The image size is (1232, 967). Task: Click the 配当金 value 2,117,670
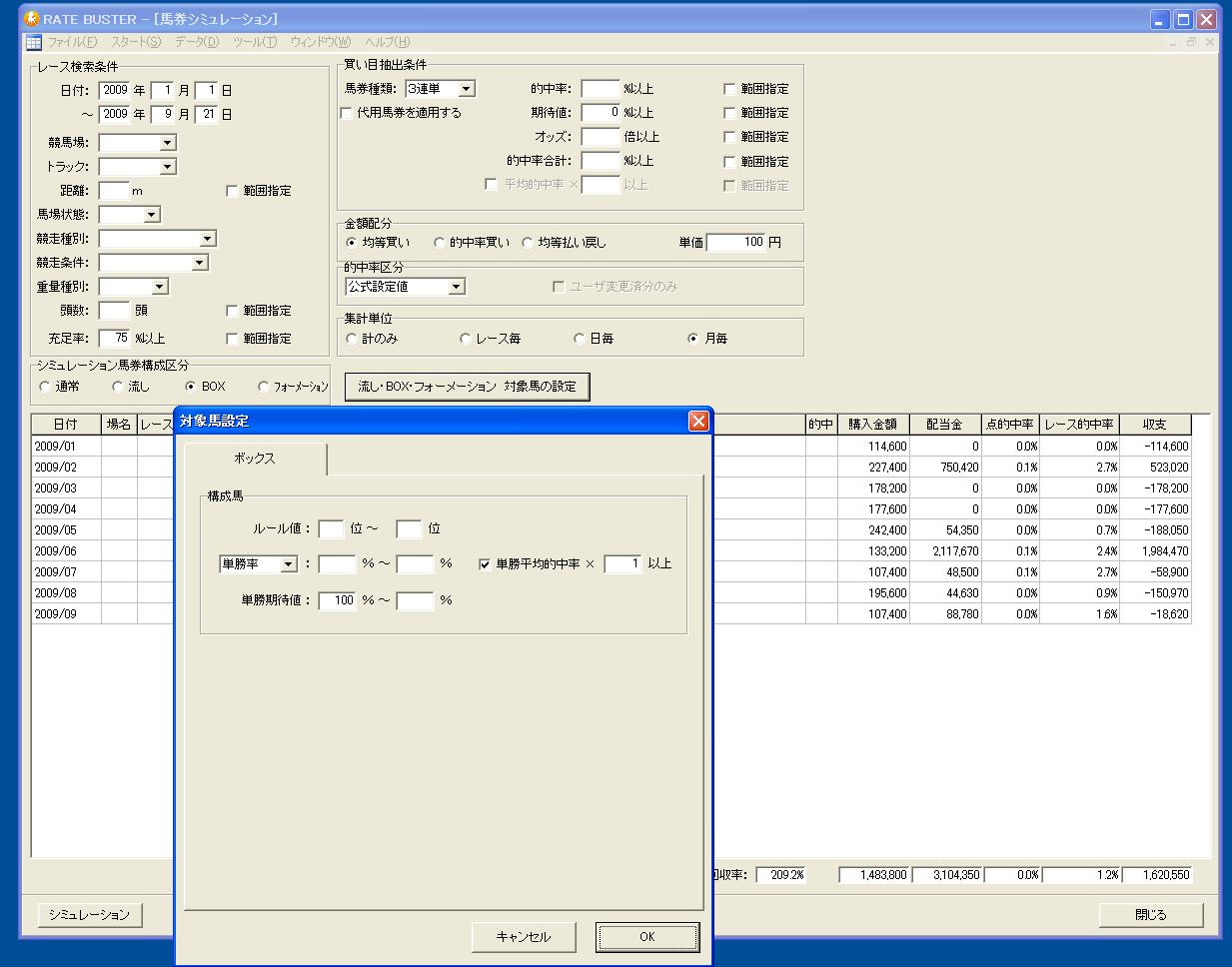pyautogui.click(x=944, y=551)
